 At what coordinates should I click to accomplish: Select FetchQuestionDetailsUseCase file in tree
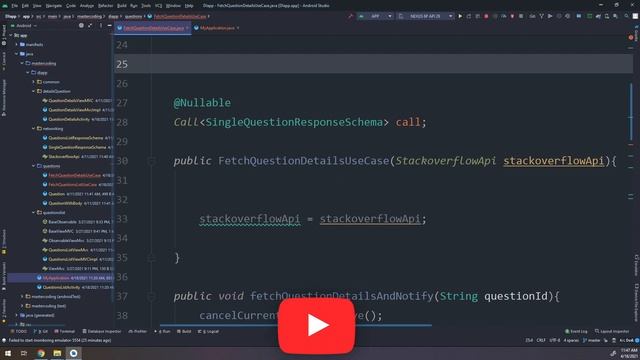tap(74, 176)
